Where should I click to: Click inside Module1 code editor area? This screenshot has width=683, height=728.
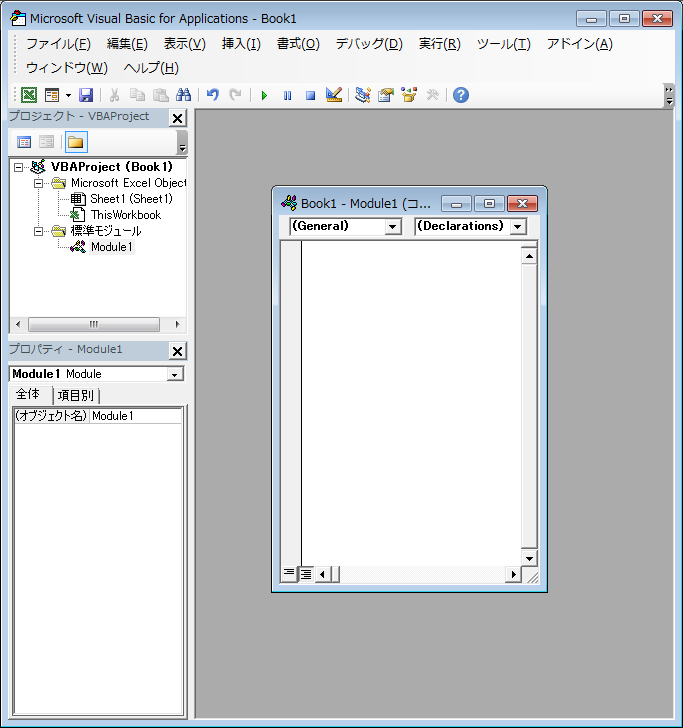411,403
